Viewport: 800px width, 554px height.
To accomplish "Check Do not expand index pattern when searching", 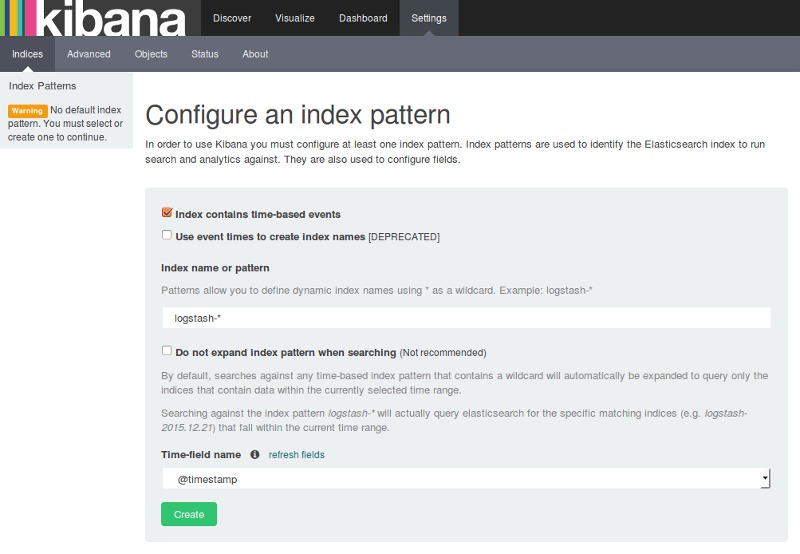I will [x=167, y=351].
